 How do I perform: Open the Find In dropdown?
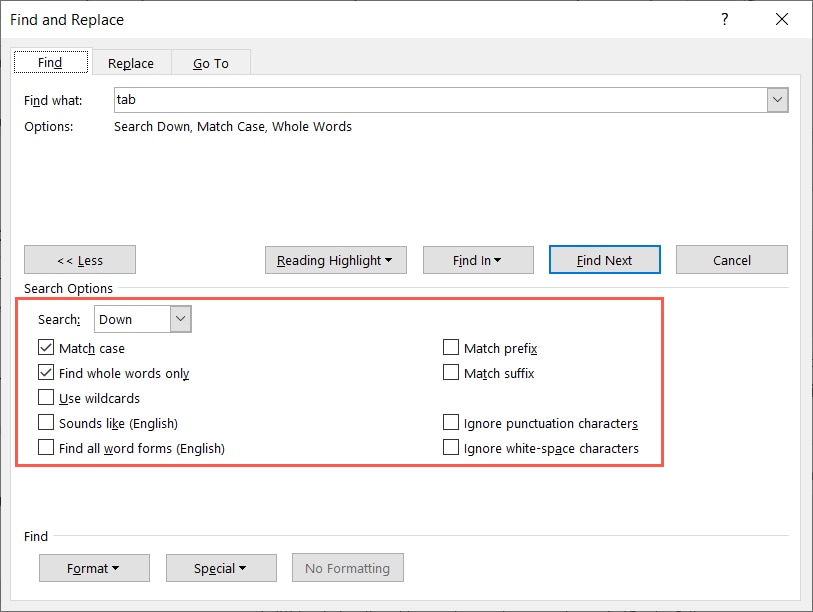[x=478, y=259]
